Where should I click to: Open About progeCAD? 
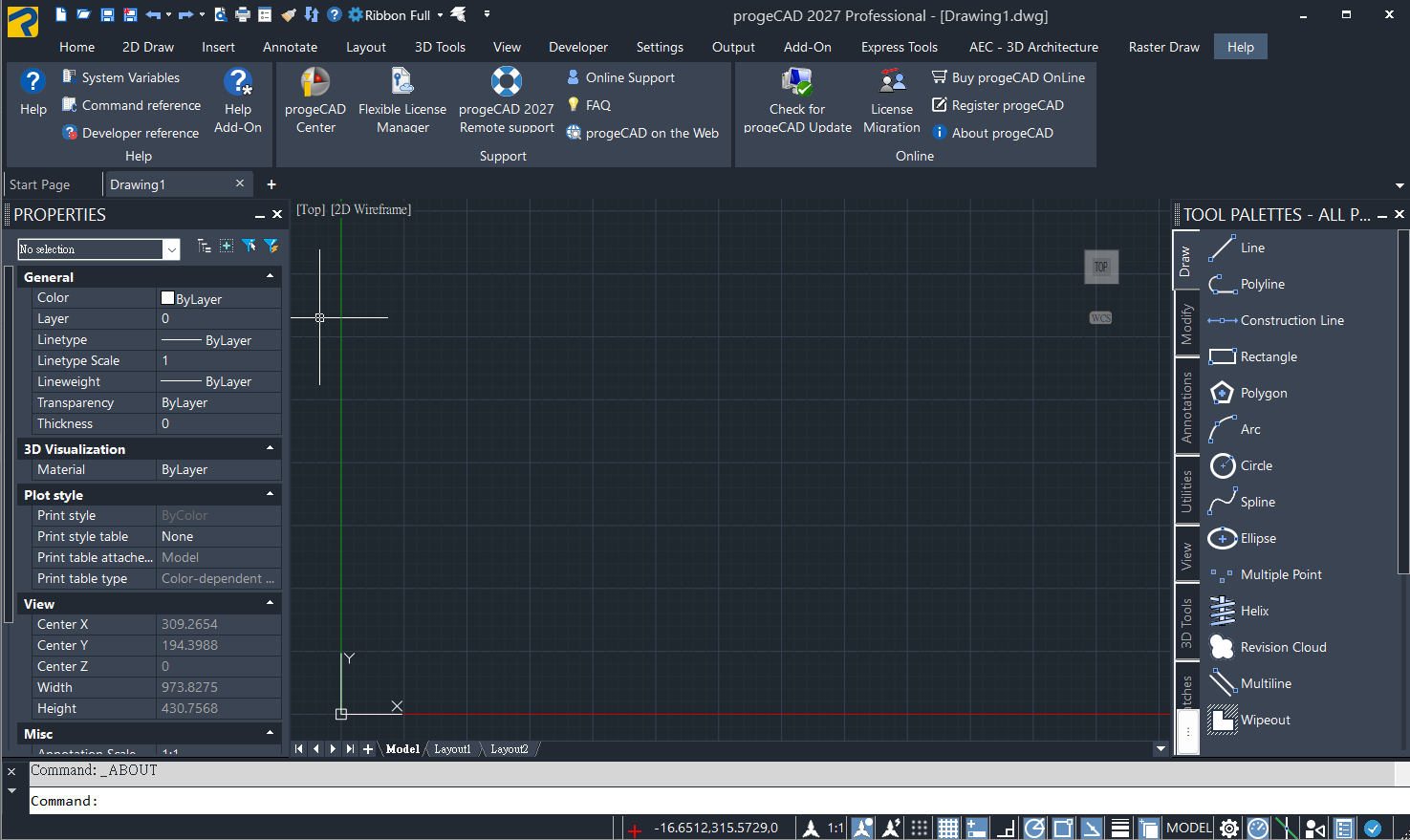(x=992, y=133)
